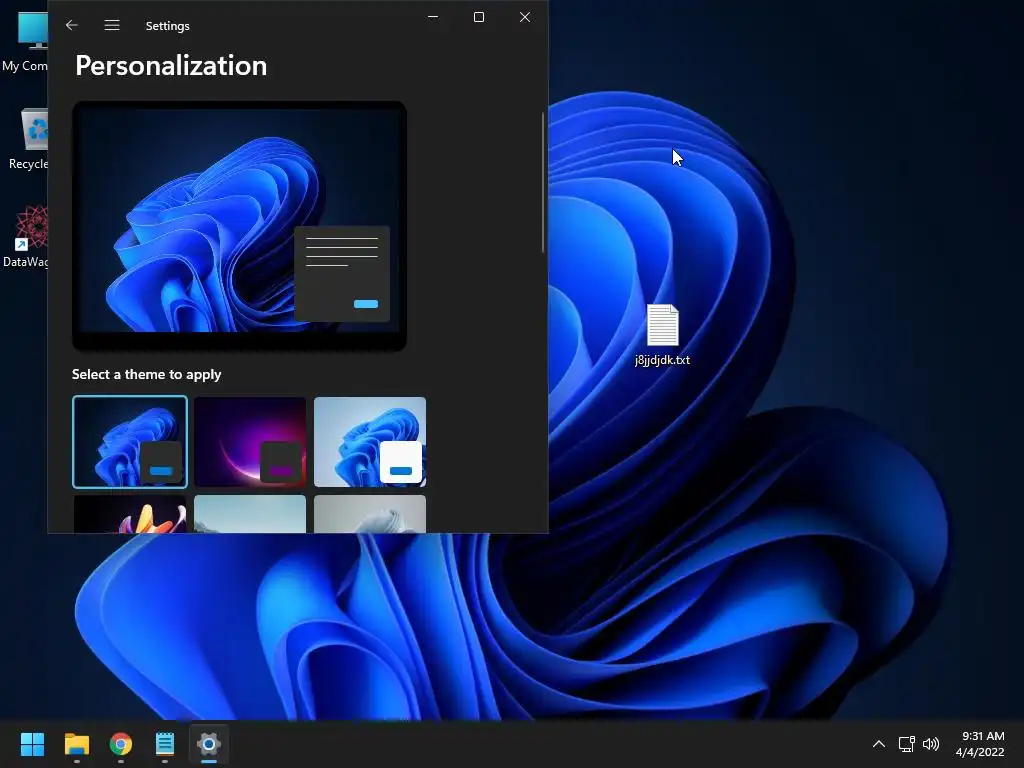Open the clock showing 9:31 AM
The height and width of the screenshot is (768, 1024).
[980, 744]
